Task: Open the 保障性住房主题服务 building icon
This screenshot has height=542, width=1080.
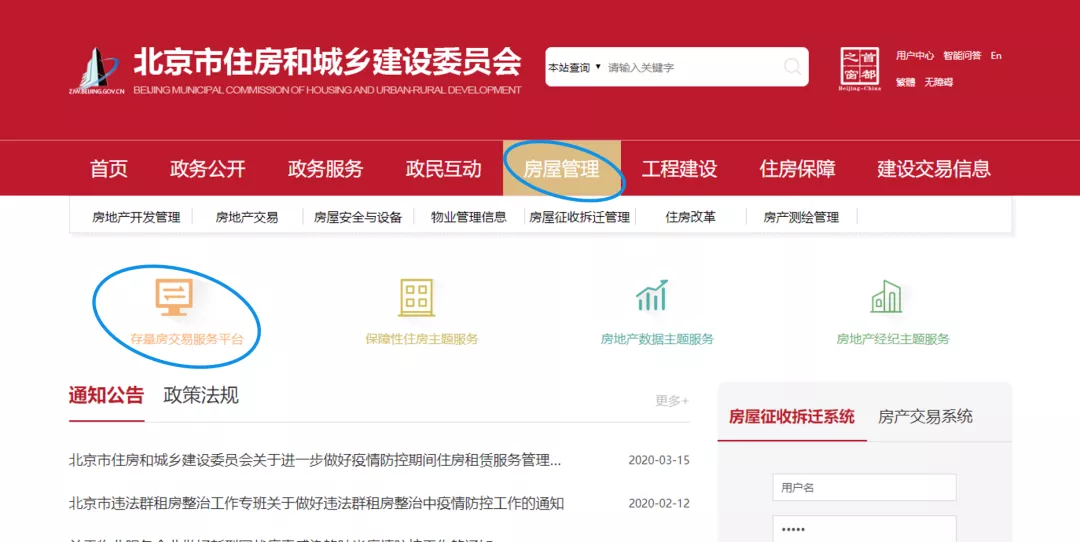Action: tap(417, 297)
